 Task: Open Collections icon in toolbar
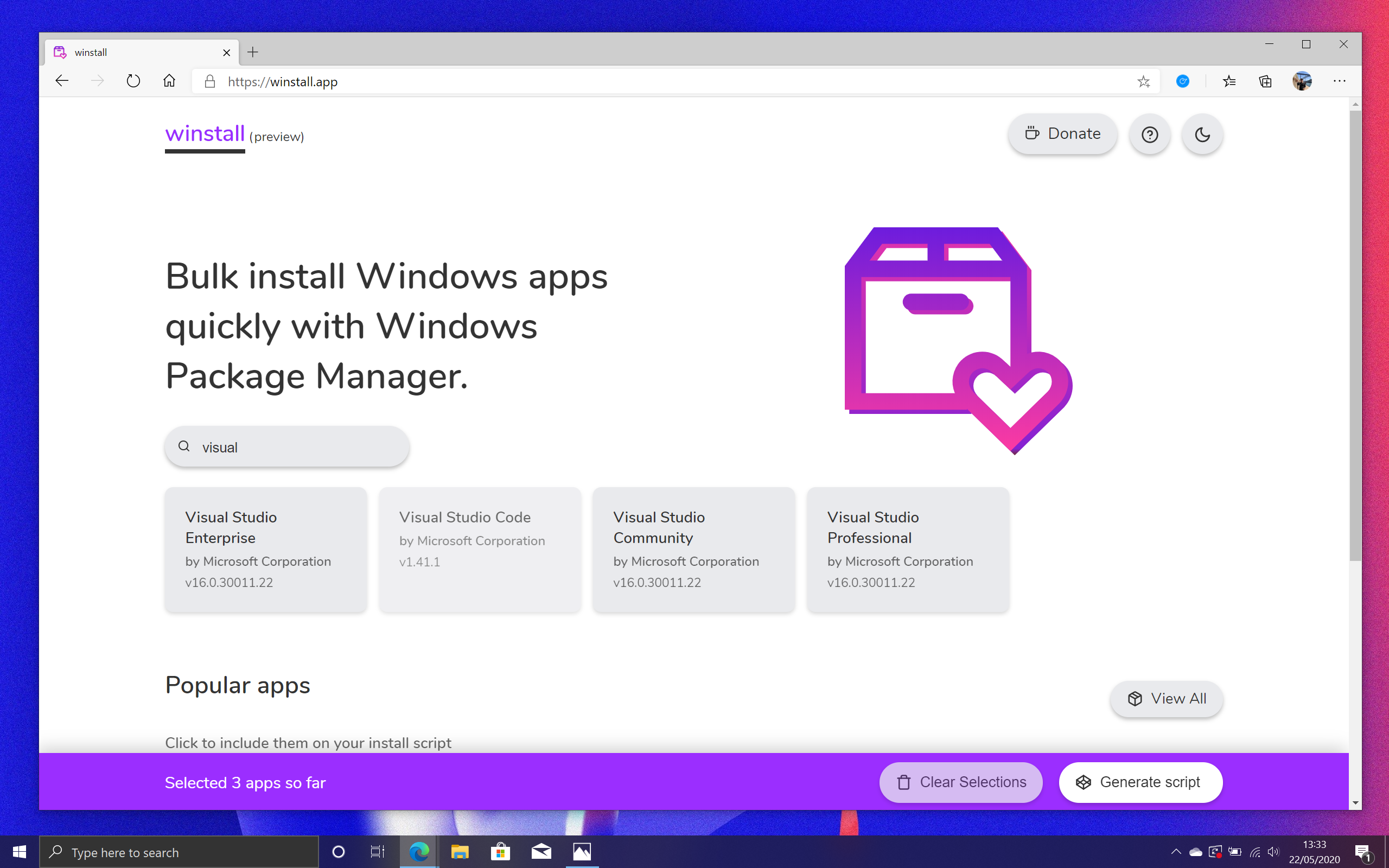coord(1265,81)
